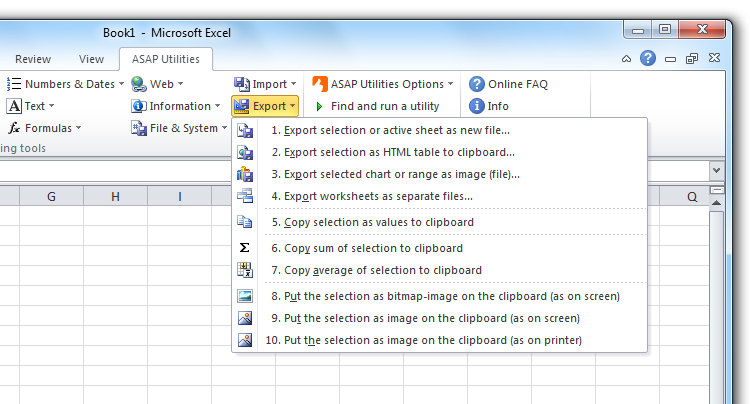Click the sigma sum icon
The height and width of the screenshot is (404, 750).
(x=244, y=248)
